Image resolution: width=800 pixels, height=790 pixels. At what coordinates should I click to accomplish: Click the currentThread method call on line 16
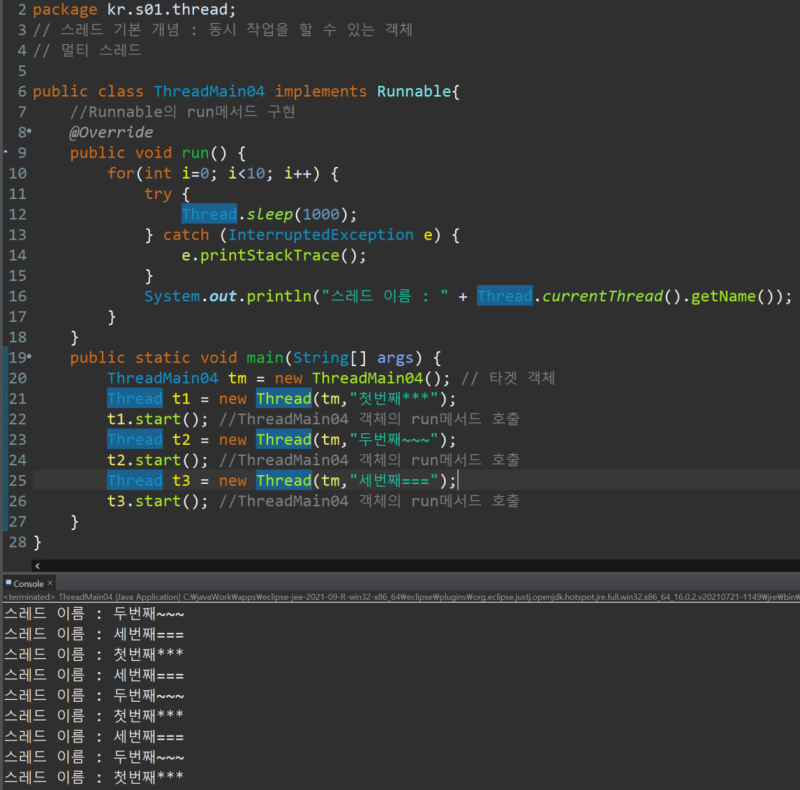point(602,296)
